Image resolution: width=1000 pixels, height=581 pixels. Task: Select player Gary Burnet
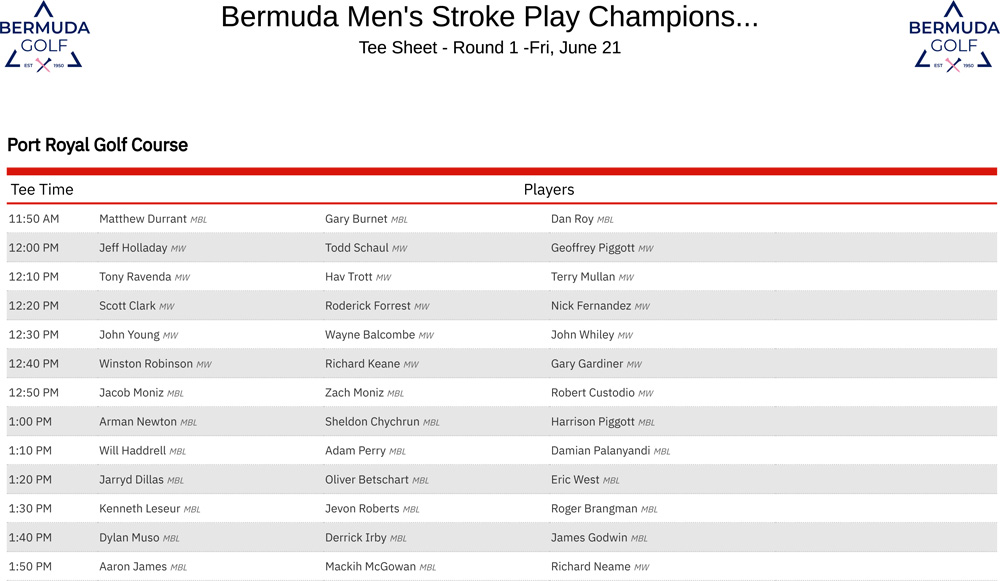point(356,219)
